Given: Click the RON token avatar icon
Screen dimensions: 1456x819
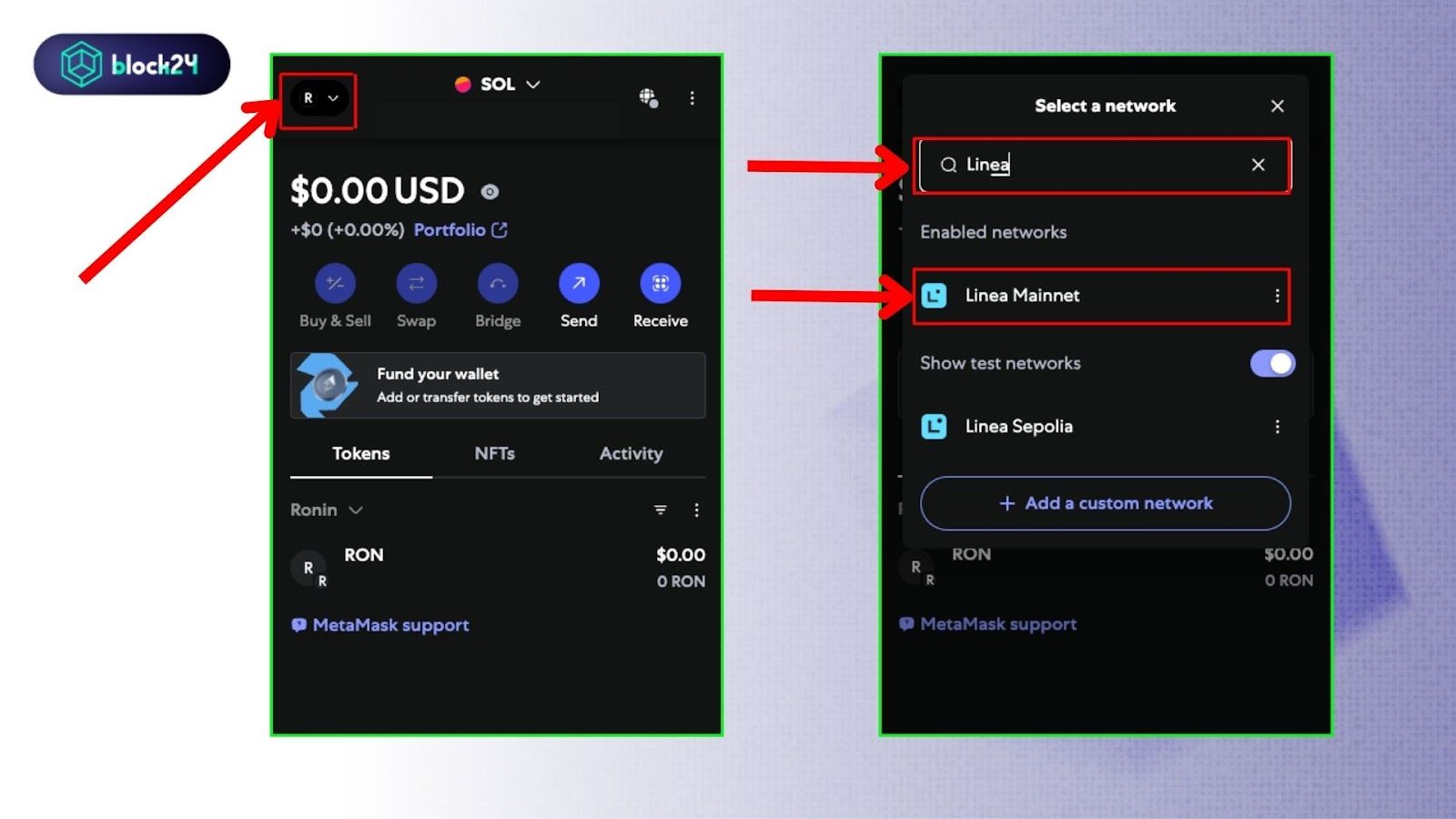Looking at the screenshot, I should pos(309,568).
